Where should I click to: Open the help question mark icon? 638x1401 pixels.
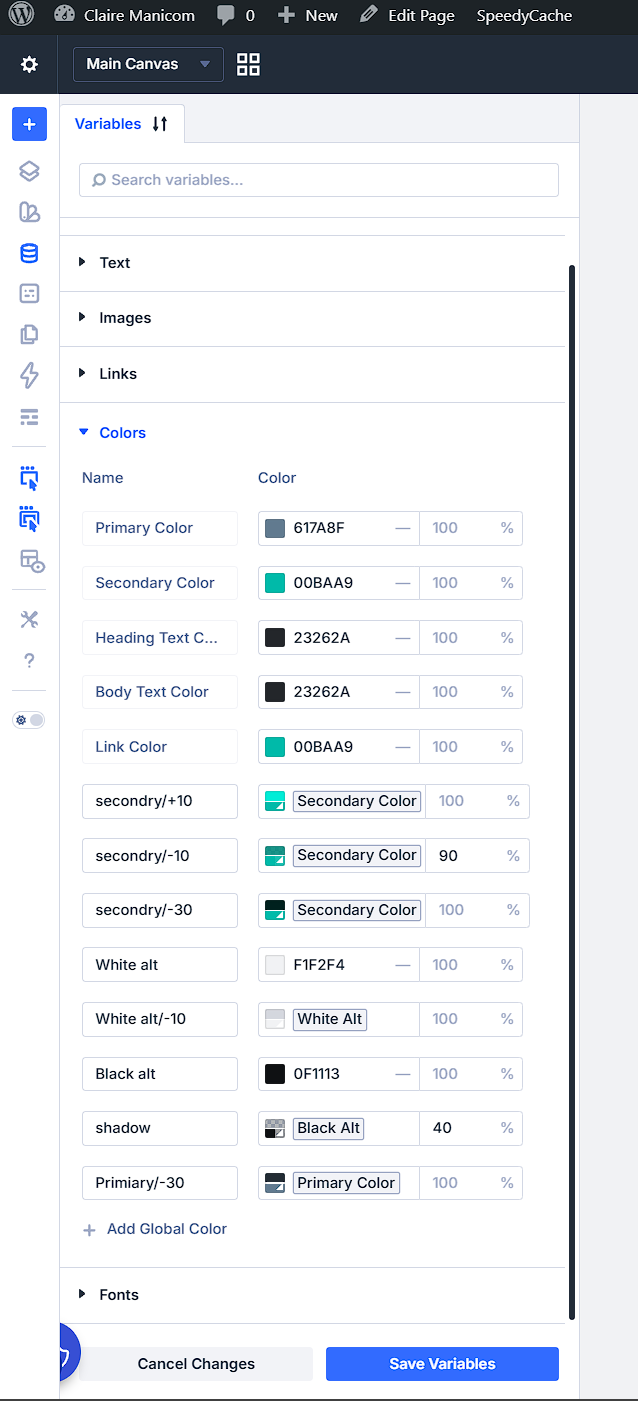click(x=29, y=660)
